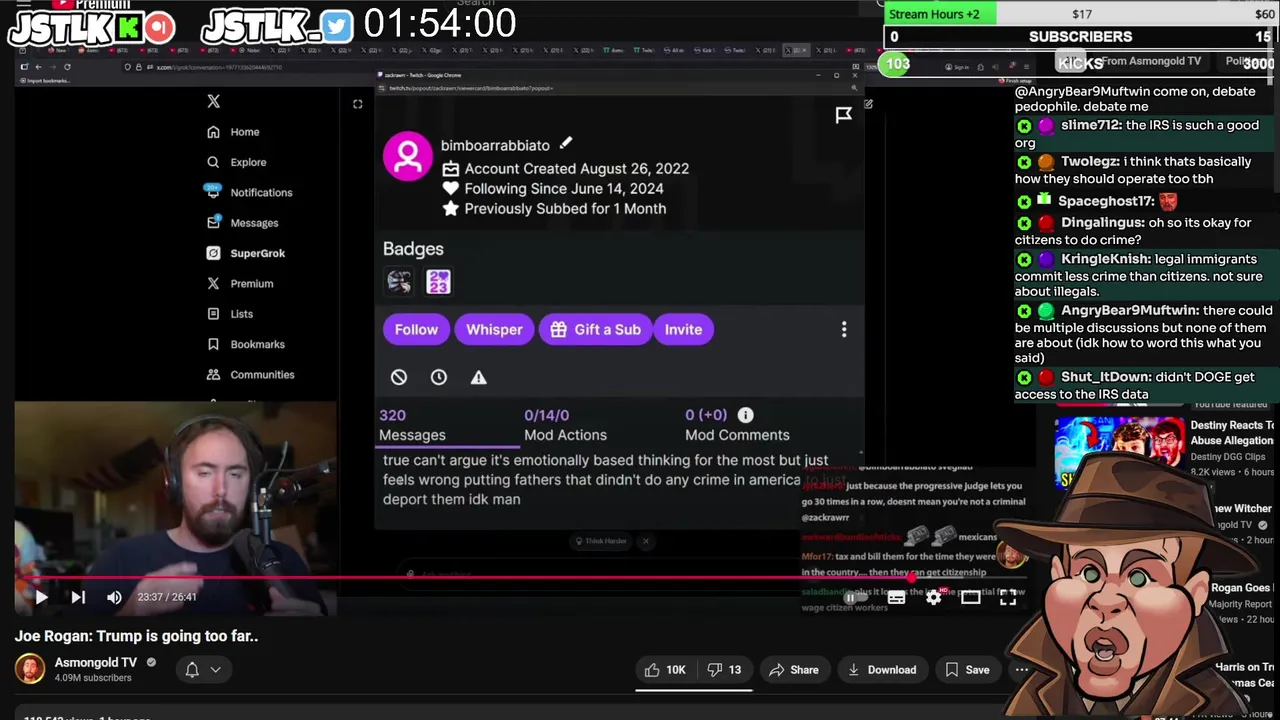Image resolution: width=1280 pixels, height=720 pixels.
Task: Open the Asmongold TV channel avatar
Action: 30,669
